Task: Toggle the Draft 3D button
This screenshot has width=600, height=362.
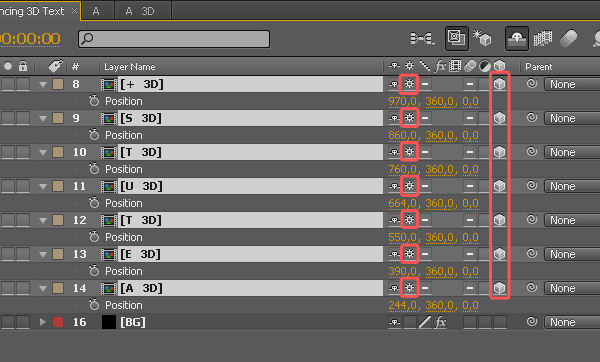Action: point(482,38)
